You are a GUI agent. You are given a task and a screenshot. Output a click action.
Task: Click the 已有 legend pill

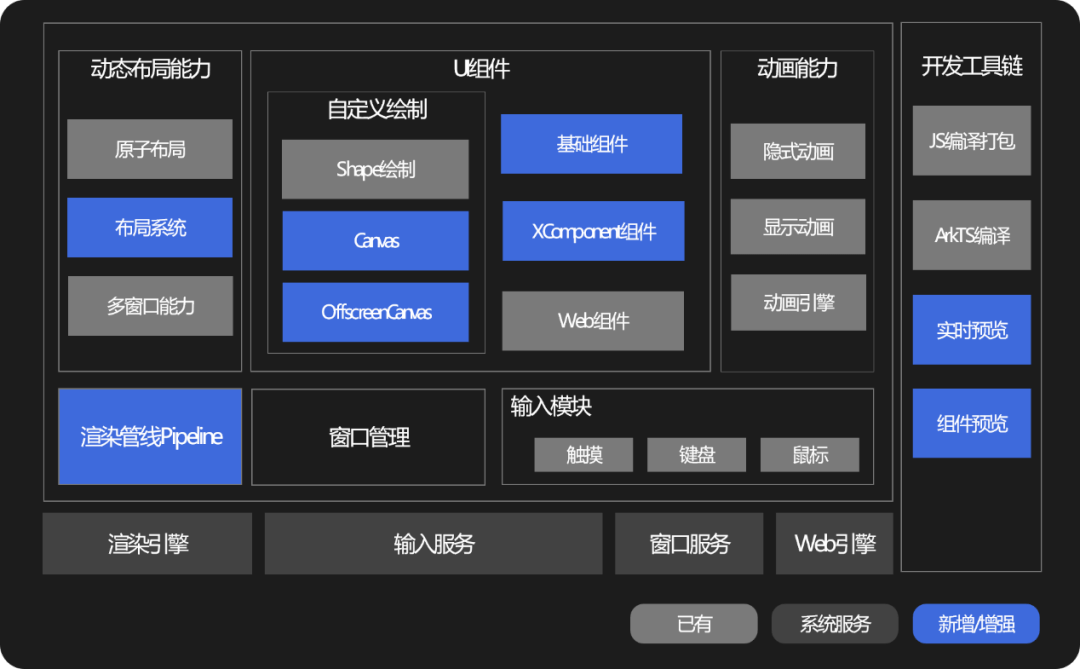click(x=694, y=624)
